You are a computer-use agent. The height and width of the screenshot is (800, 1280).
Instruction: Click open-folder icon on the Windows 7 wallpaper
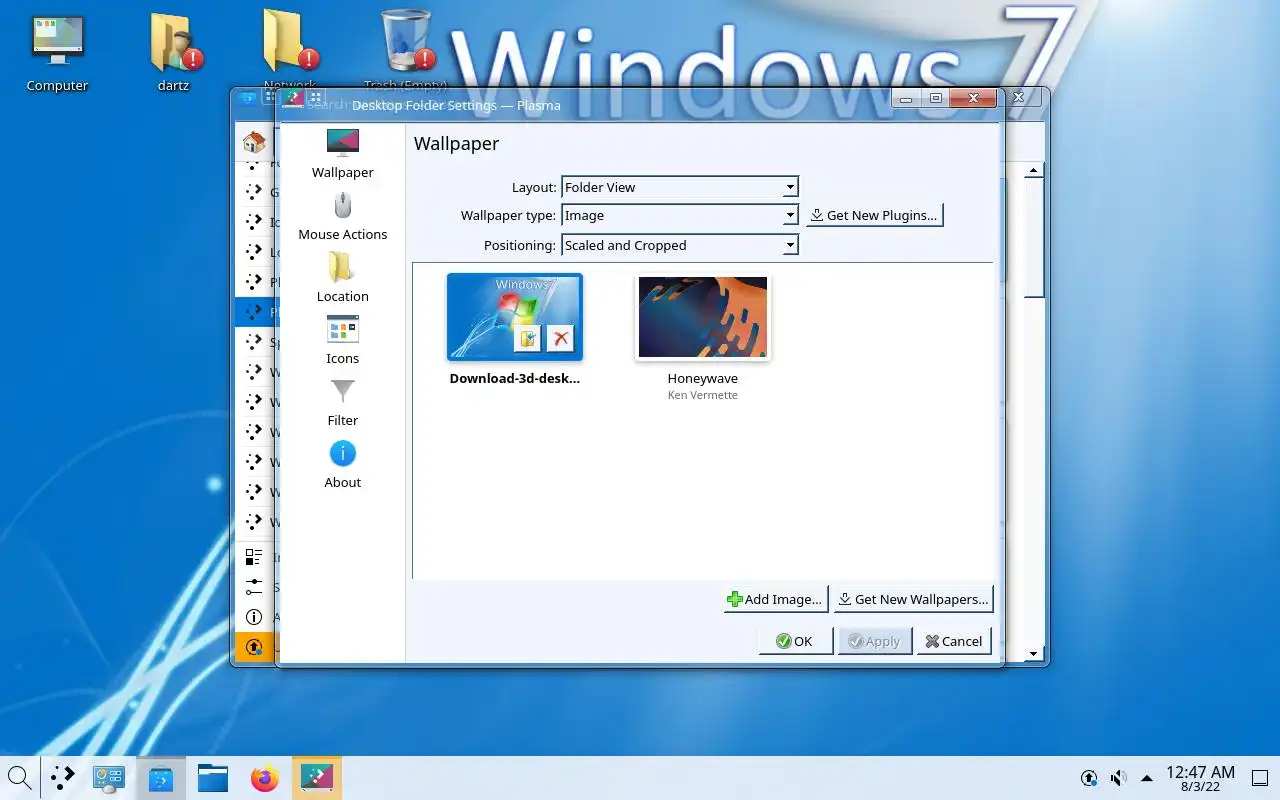[528, 338]
